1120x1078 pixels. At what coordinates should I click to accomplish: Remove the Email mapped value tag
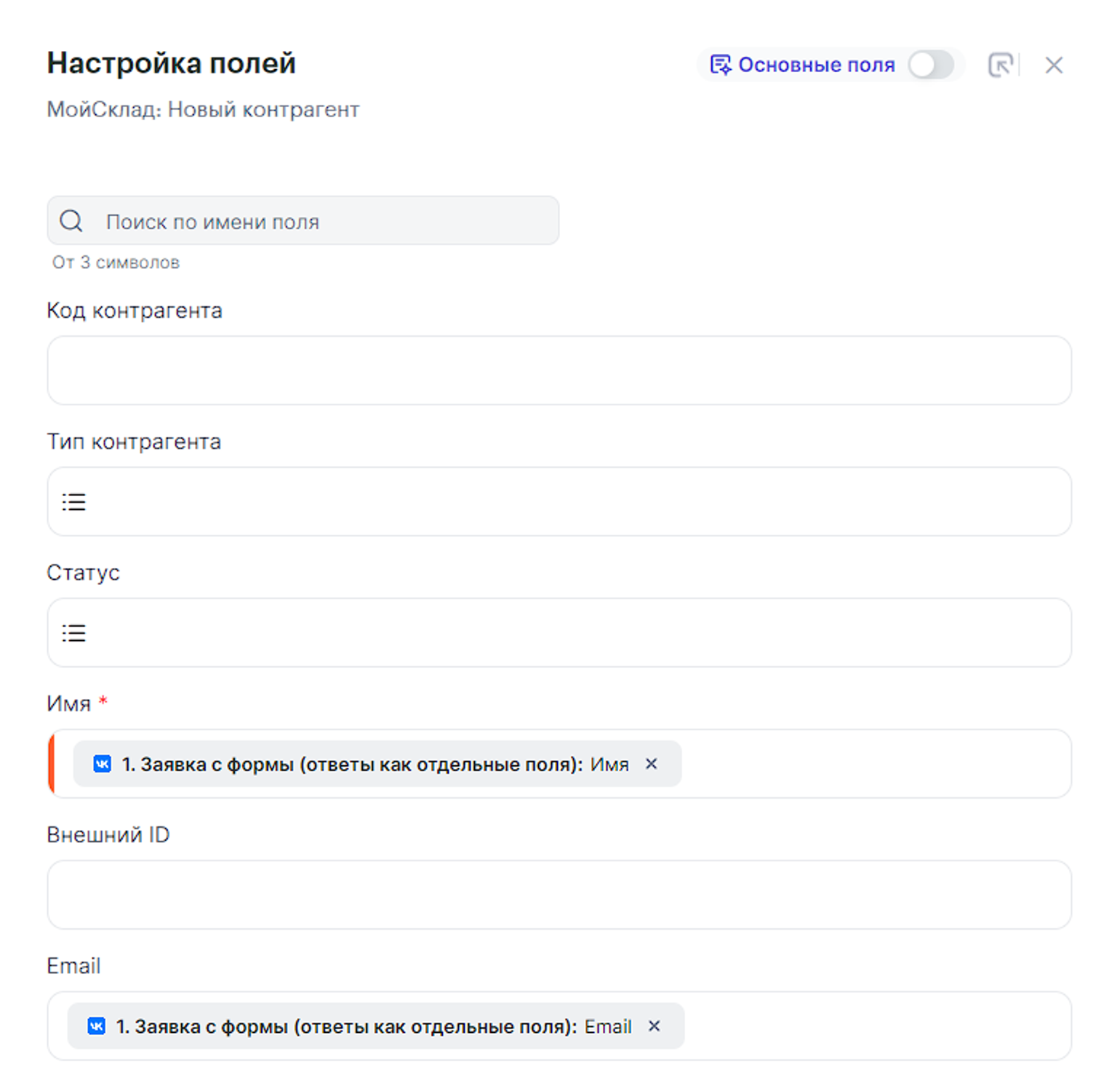(x=655, y=1026)
